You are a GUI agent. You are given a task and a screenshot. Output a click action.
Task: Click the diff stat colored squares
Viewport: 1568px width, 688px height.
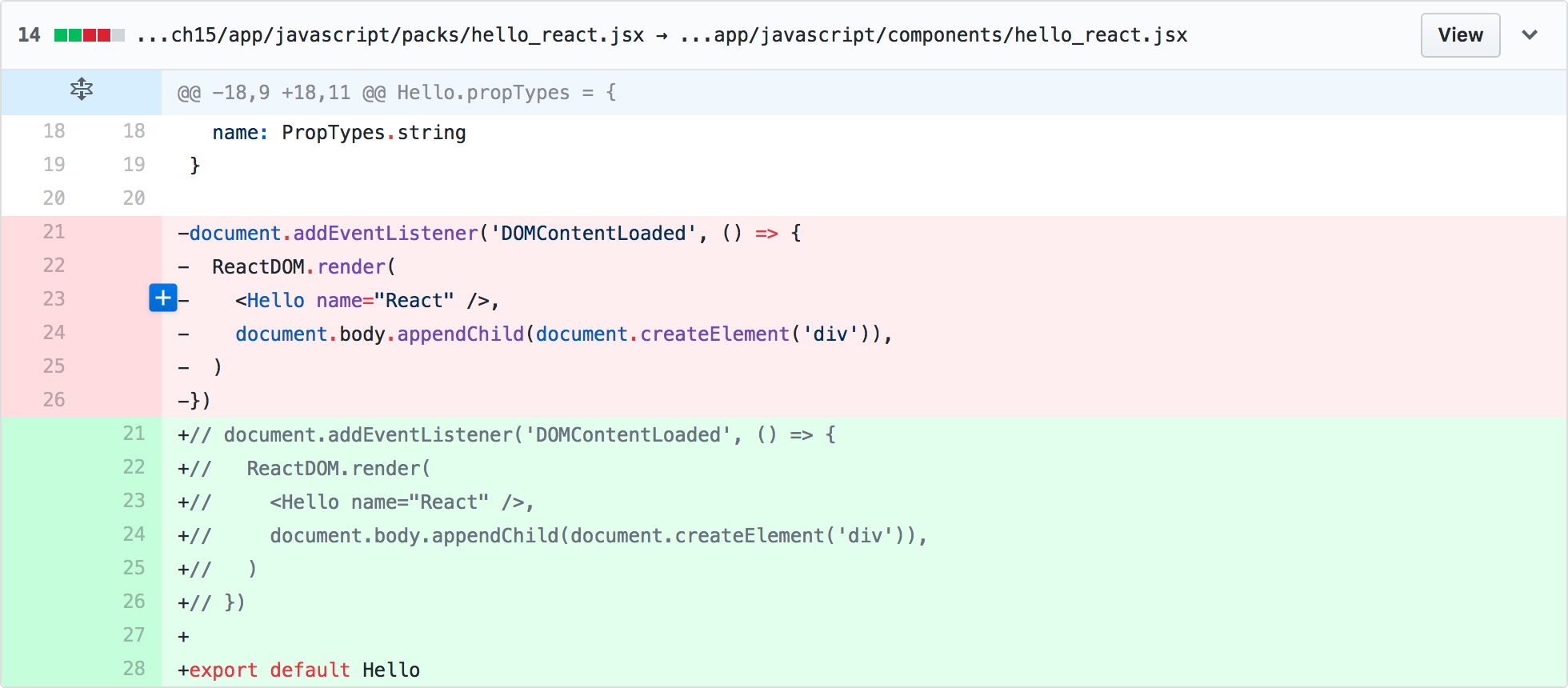(90, 35)
